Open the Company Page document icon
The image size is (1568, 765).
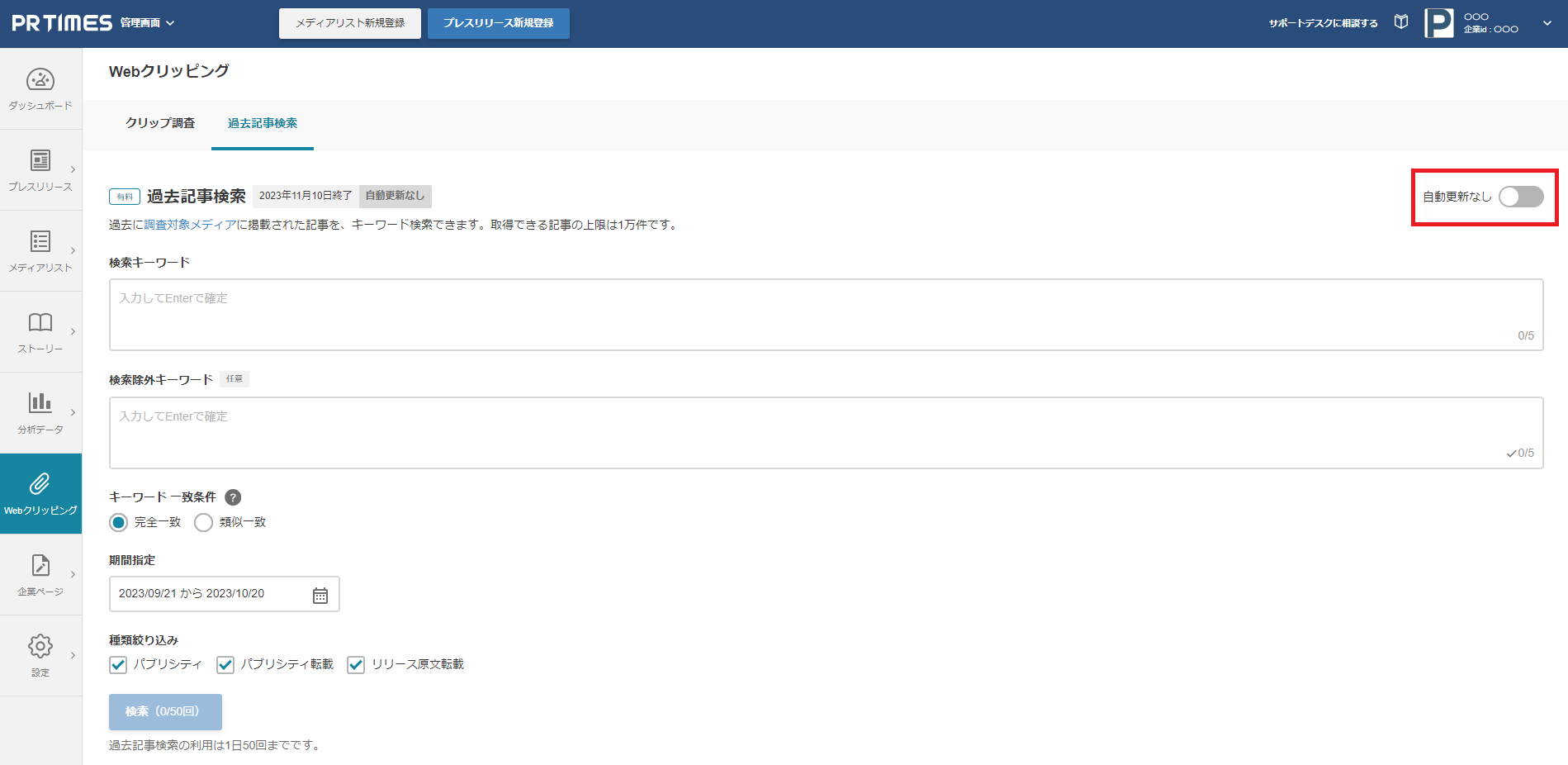40,565
